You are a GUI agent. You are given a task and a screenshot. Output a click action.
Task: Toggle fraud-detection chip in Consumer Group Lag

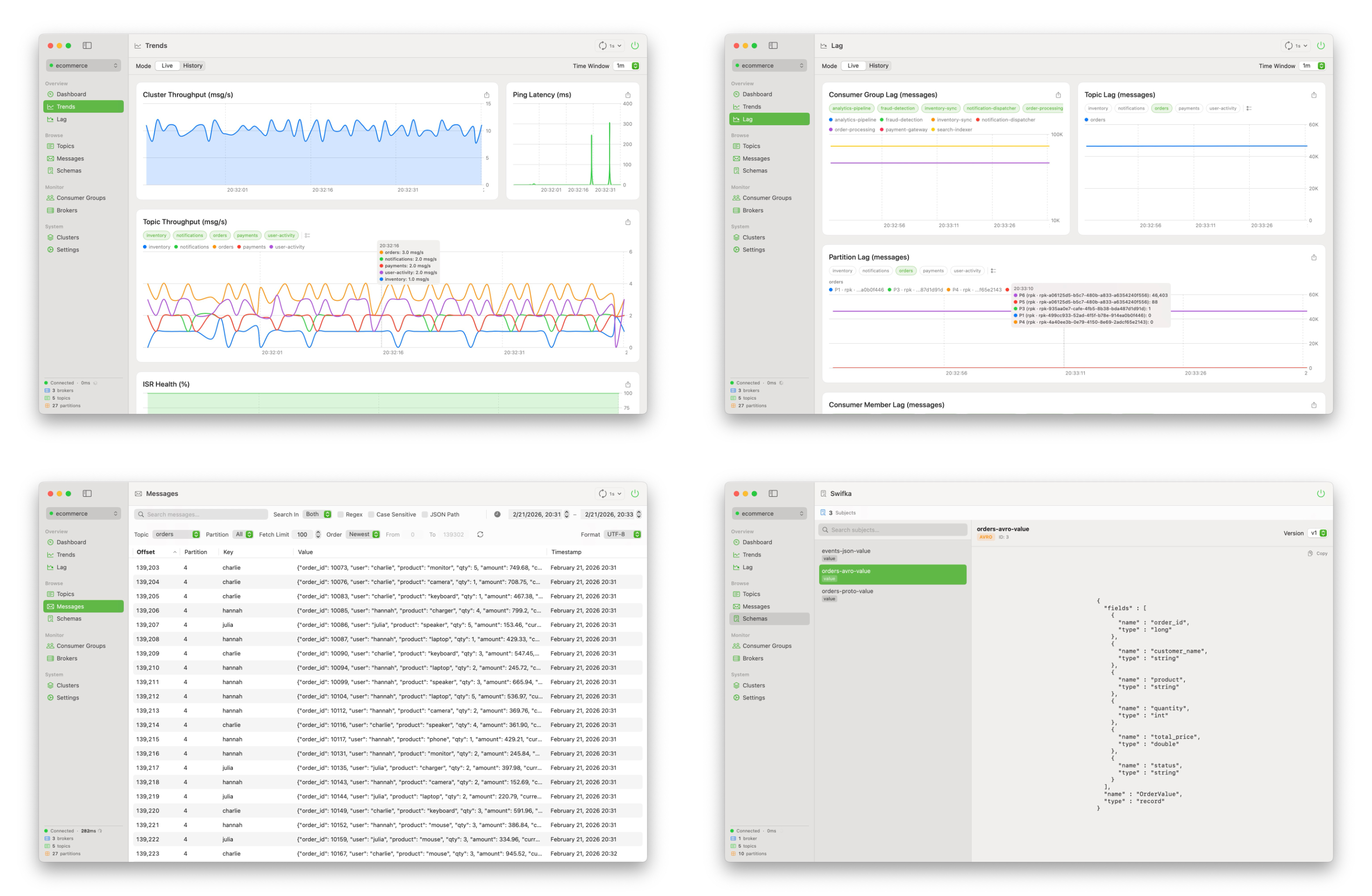coord(897,109)
